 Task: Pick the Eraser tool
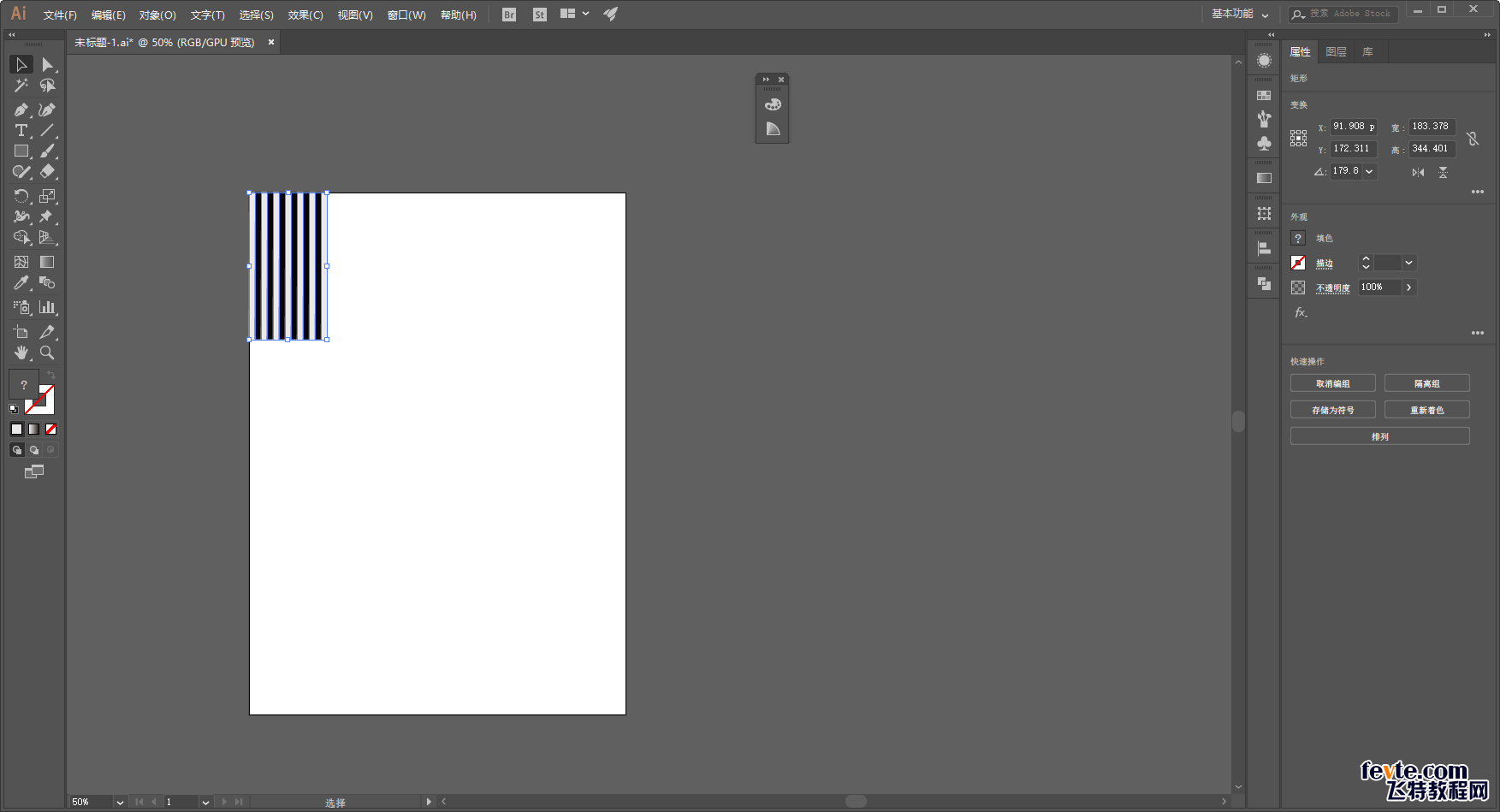click(47, 172)
